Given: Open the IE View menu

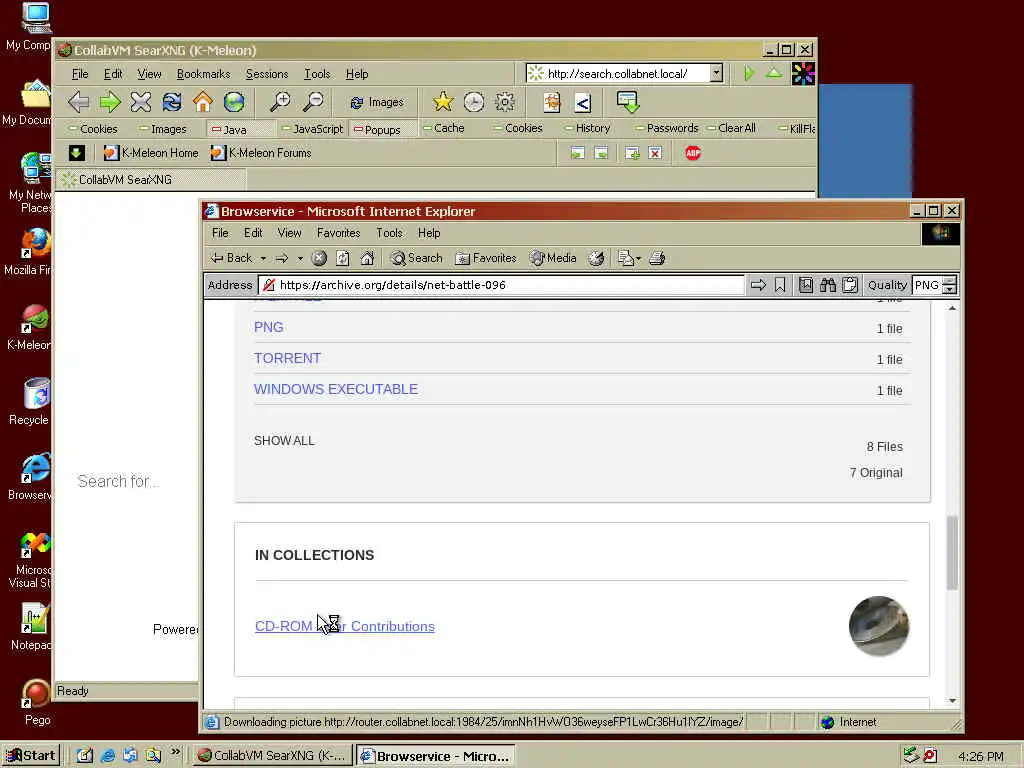Looking at the screenshot, I should pyautogui.click(x=289, y=232).
